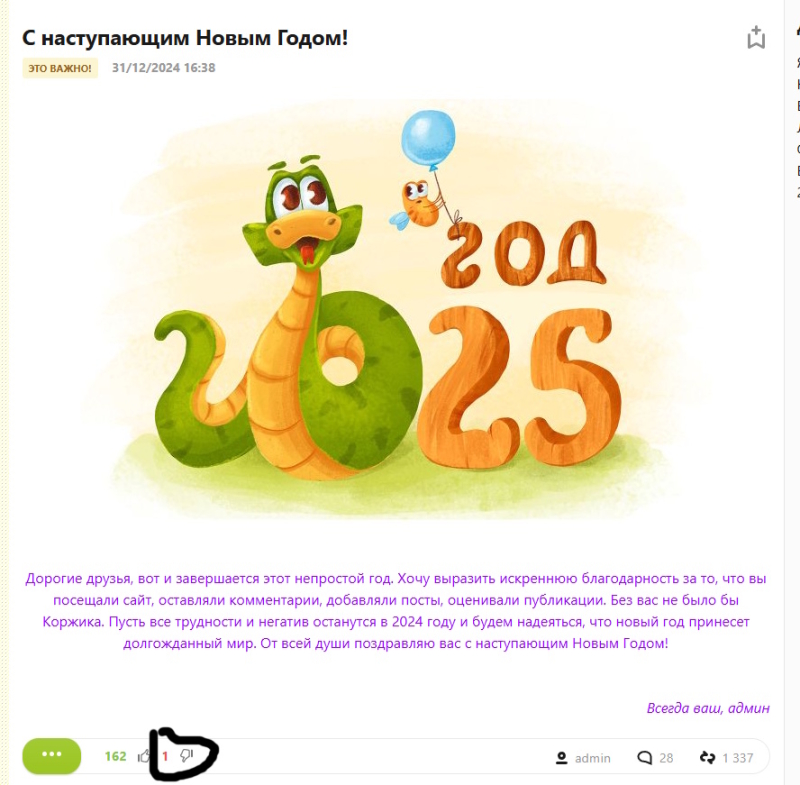Open comments via the speech bubble icon
This screenshot has width=800, height=785.
(x=644, y=758)
